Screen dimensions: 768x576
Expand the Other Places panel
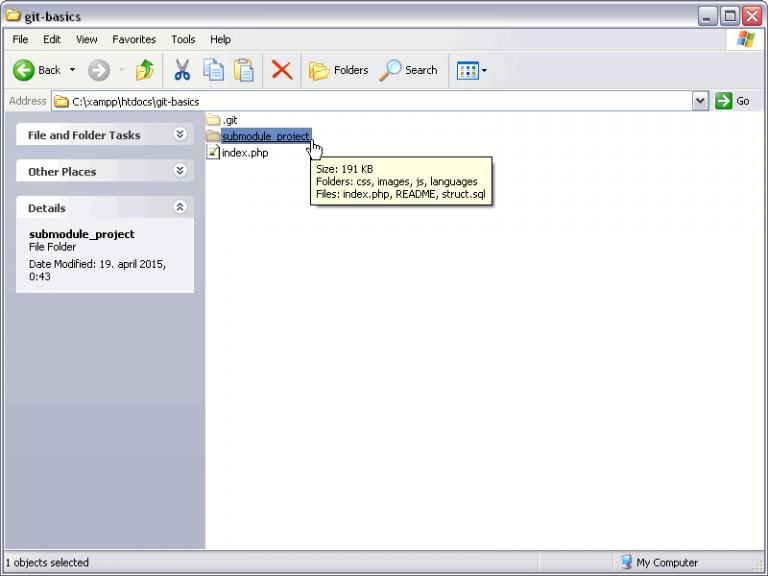coord(180,171)
